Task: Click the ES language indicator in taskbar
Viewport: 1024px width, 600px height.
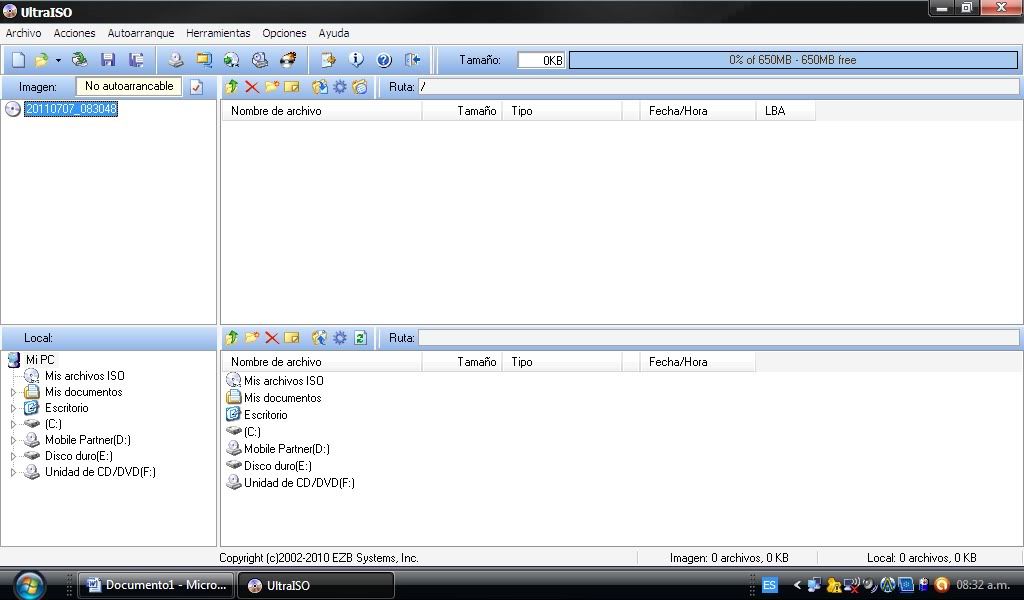Action: tap(769, 585)
